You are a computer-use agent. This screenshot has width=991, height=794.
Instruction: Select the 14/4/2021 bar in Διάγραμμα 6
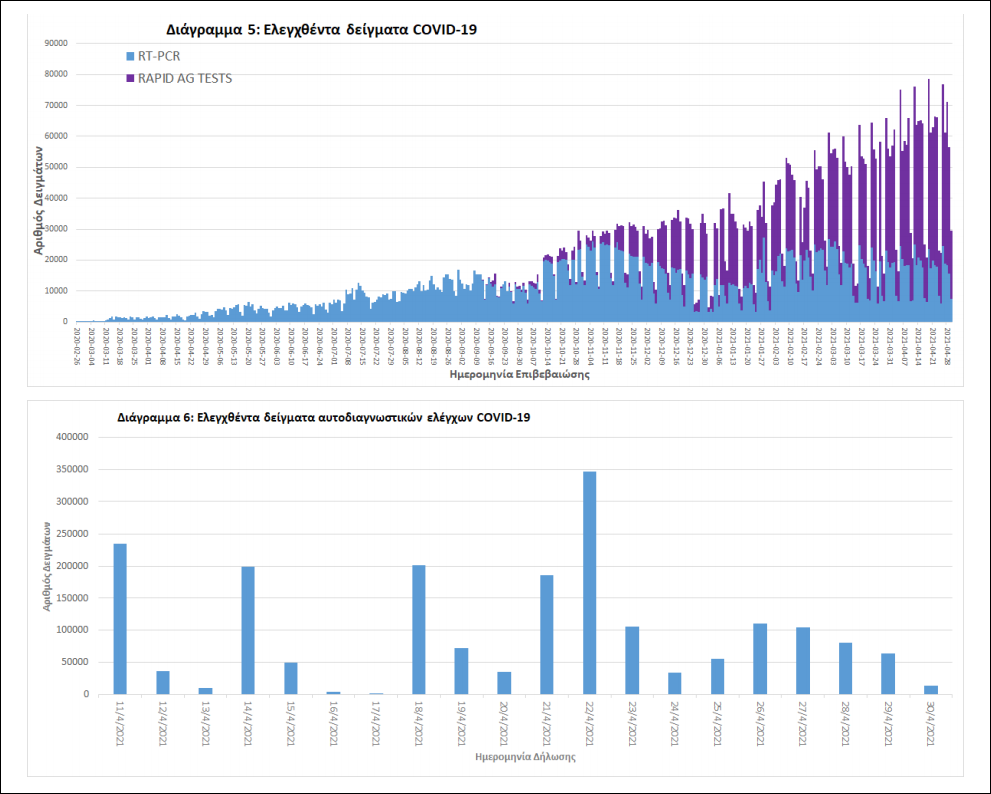click(248, 630)
